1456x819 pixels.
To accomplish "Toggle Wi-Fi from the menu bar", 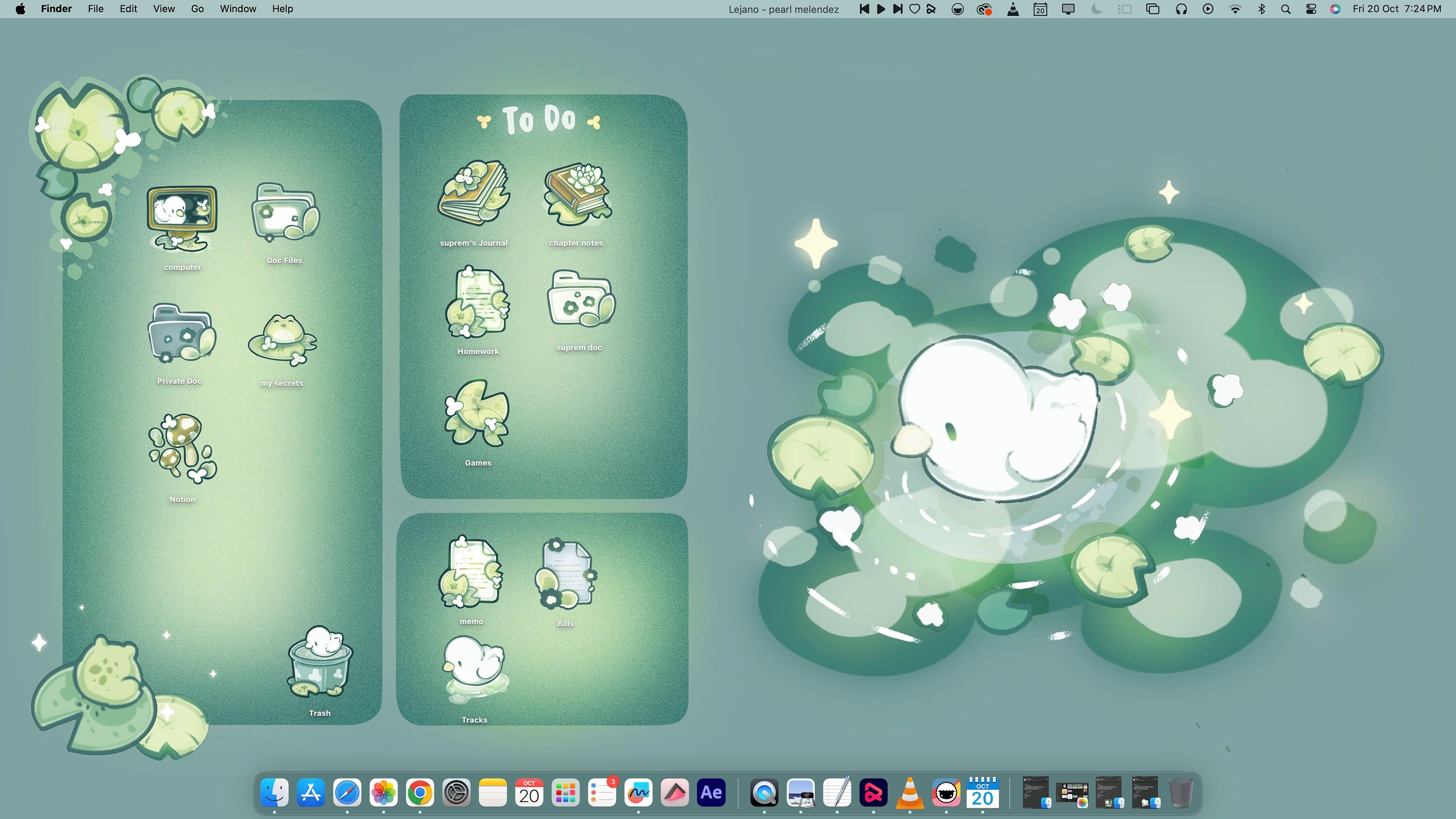I will coord(1235,8).
